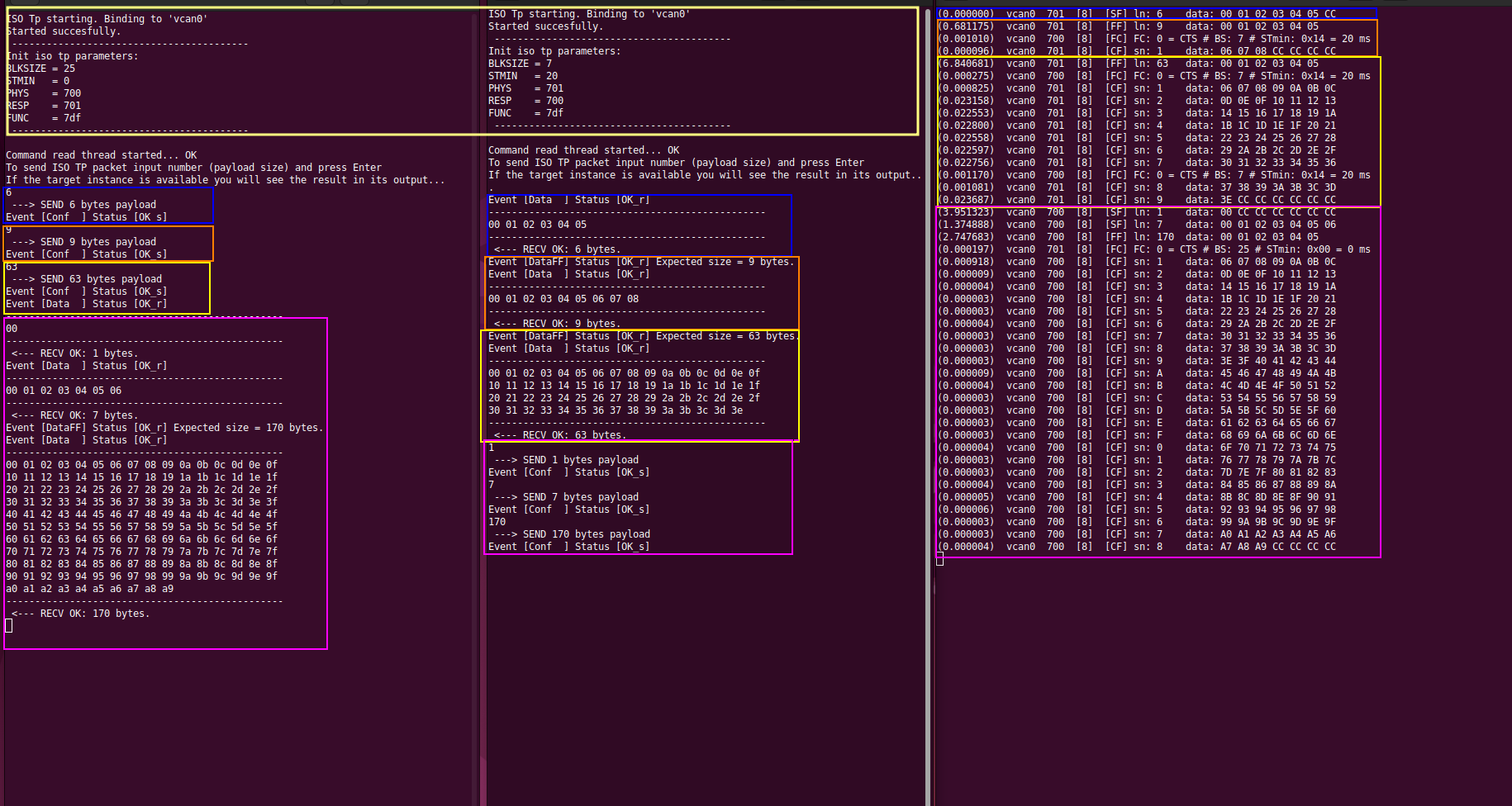Click hex row '00 01 02 03 04 05 06 07 08'

563,299
